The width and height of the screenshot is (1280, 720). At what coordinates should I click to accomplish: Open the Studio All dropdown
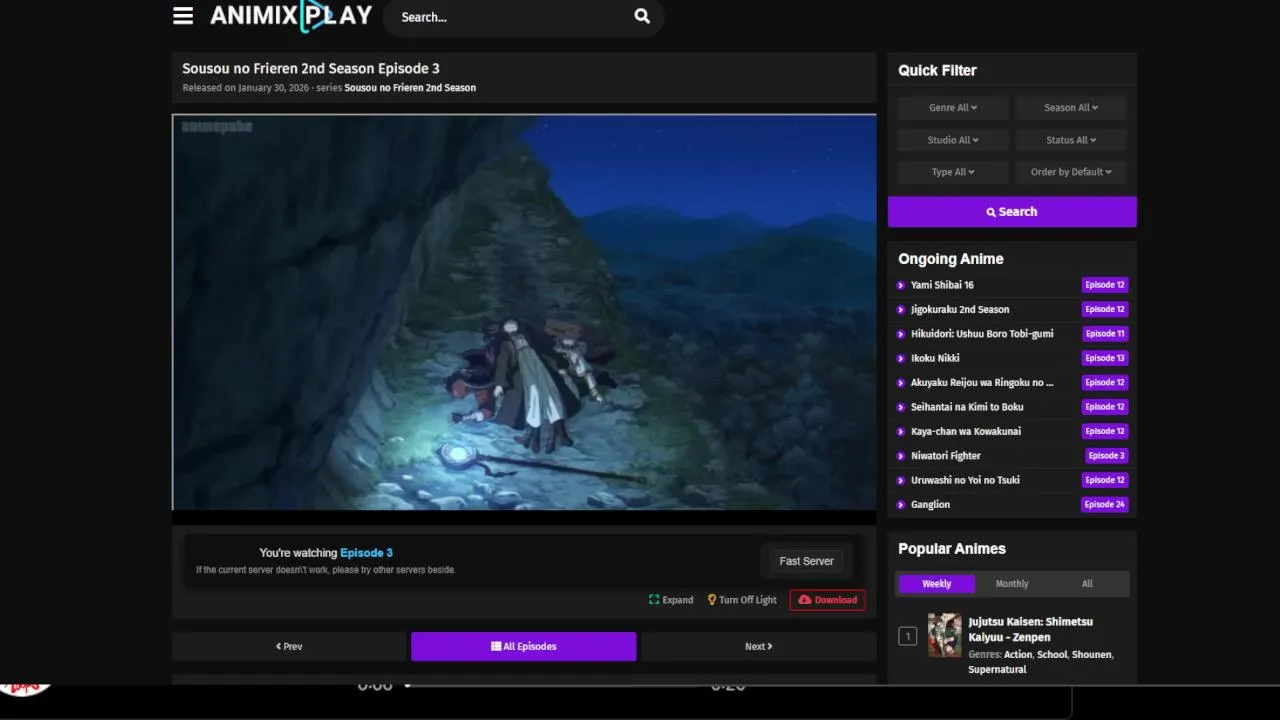pyautogui.click(x=953, y=140)
